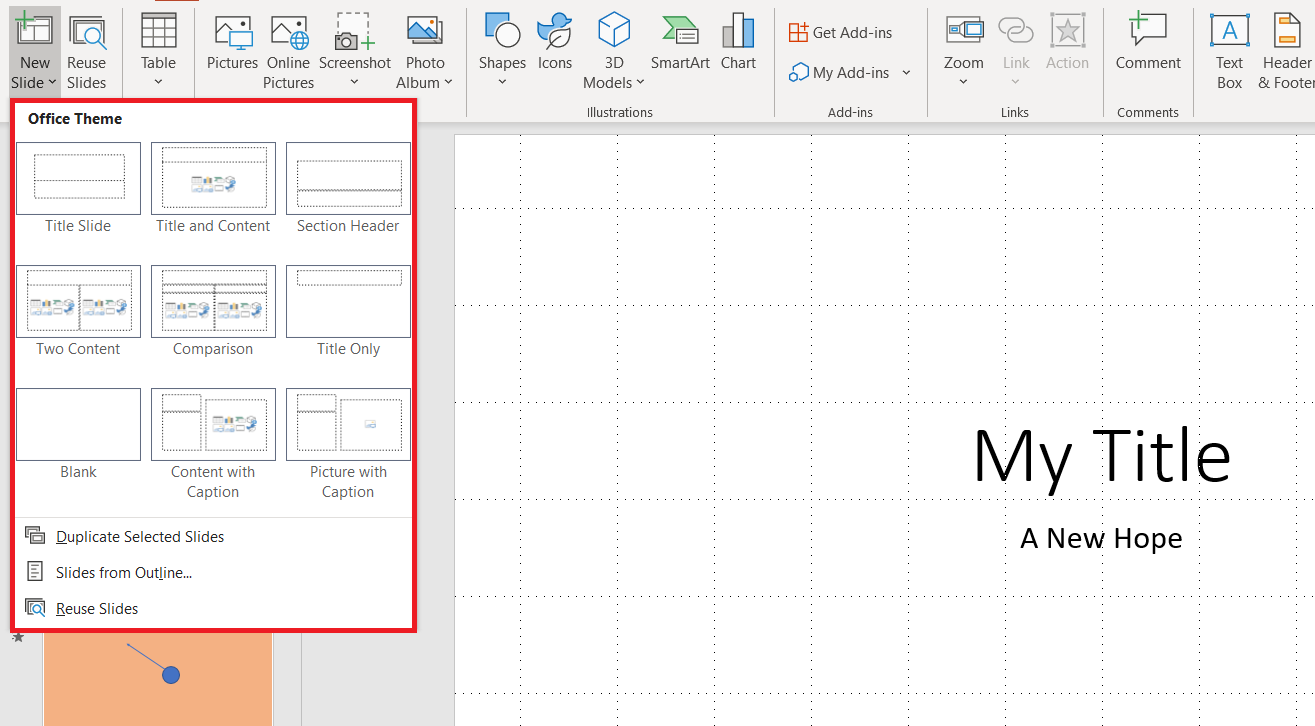Viewport: 1315px width, 726px height.
Task: Insert a 3D Model
Action: click(613, 50)
